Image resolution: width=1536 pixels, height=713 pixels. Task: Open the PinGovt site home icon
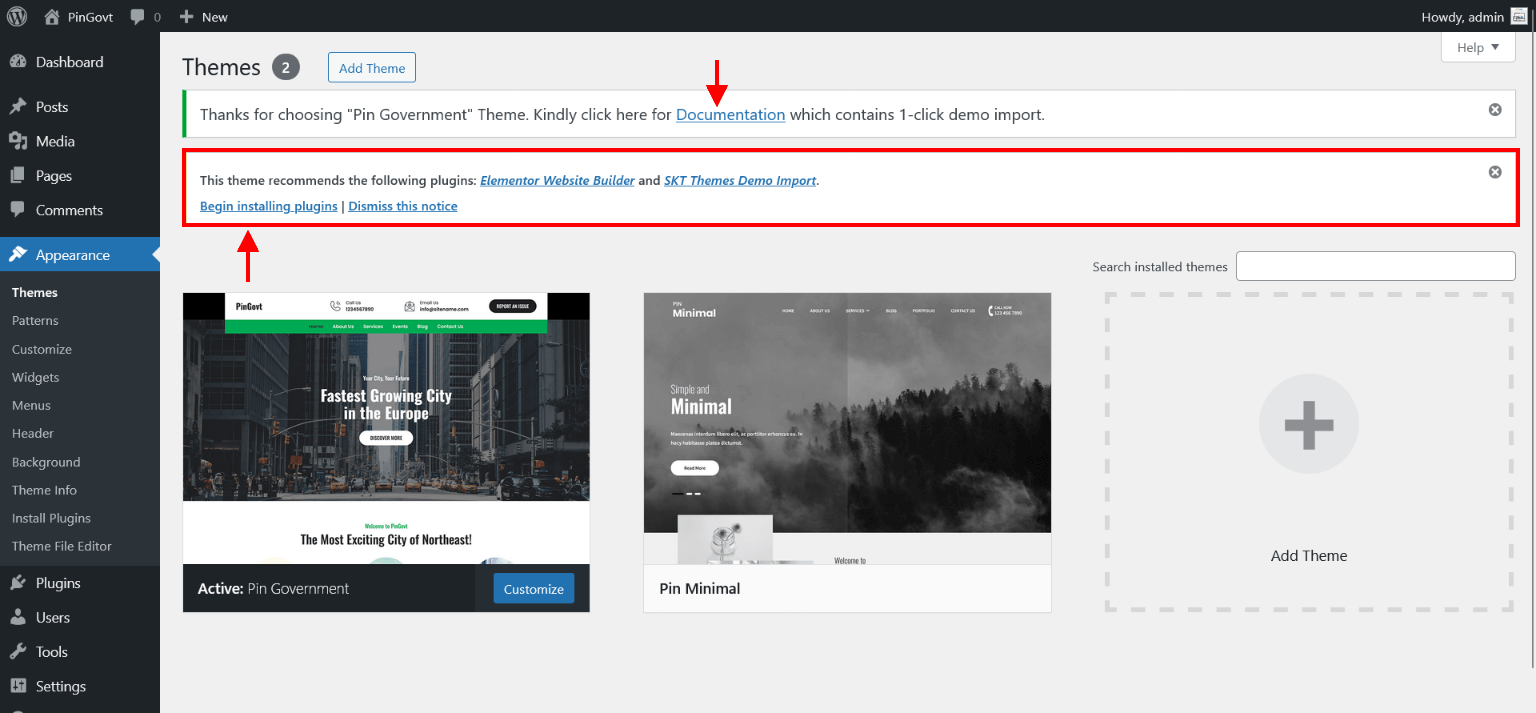pos(52,17)
